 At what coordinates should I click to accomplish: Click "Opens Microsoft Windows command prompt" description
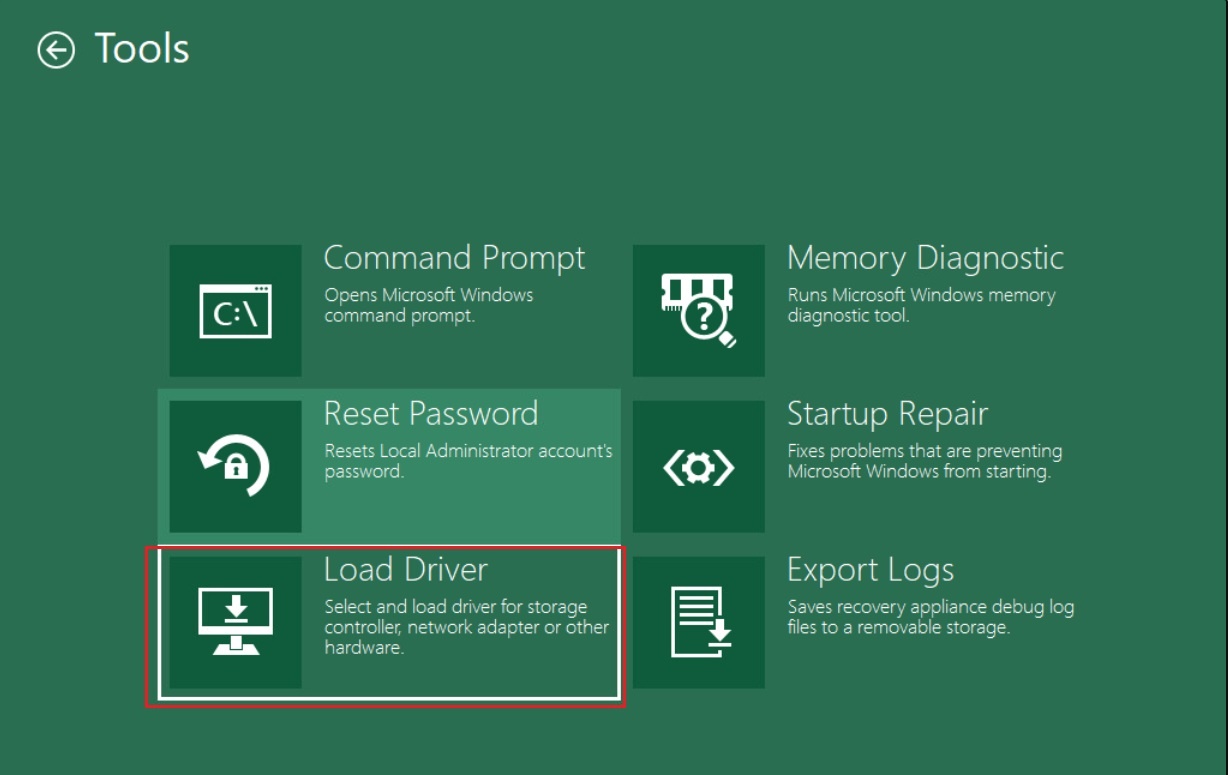point(428,305)
